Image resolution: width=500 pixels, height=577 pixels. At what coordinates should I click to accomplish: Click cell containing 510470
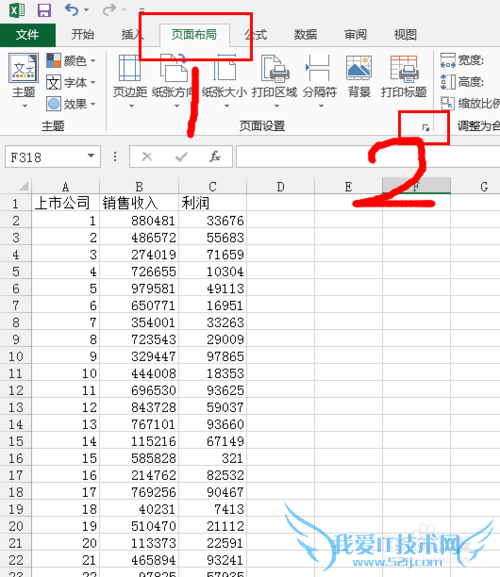tap(139, 526)
